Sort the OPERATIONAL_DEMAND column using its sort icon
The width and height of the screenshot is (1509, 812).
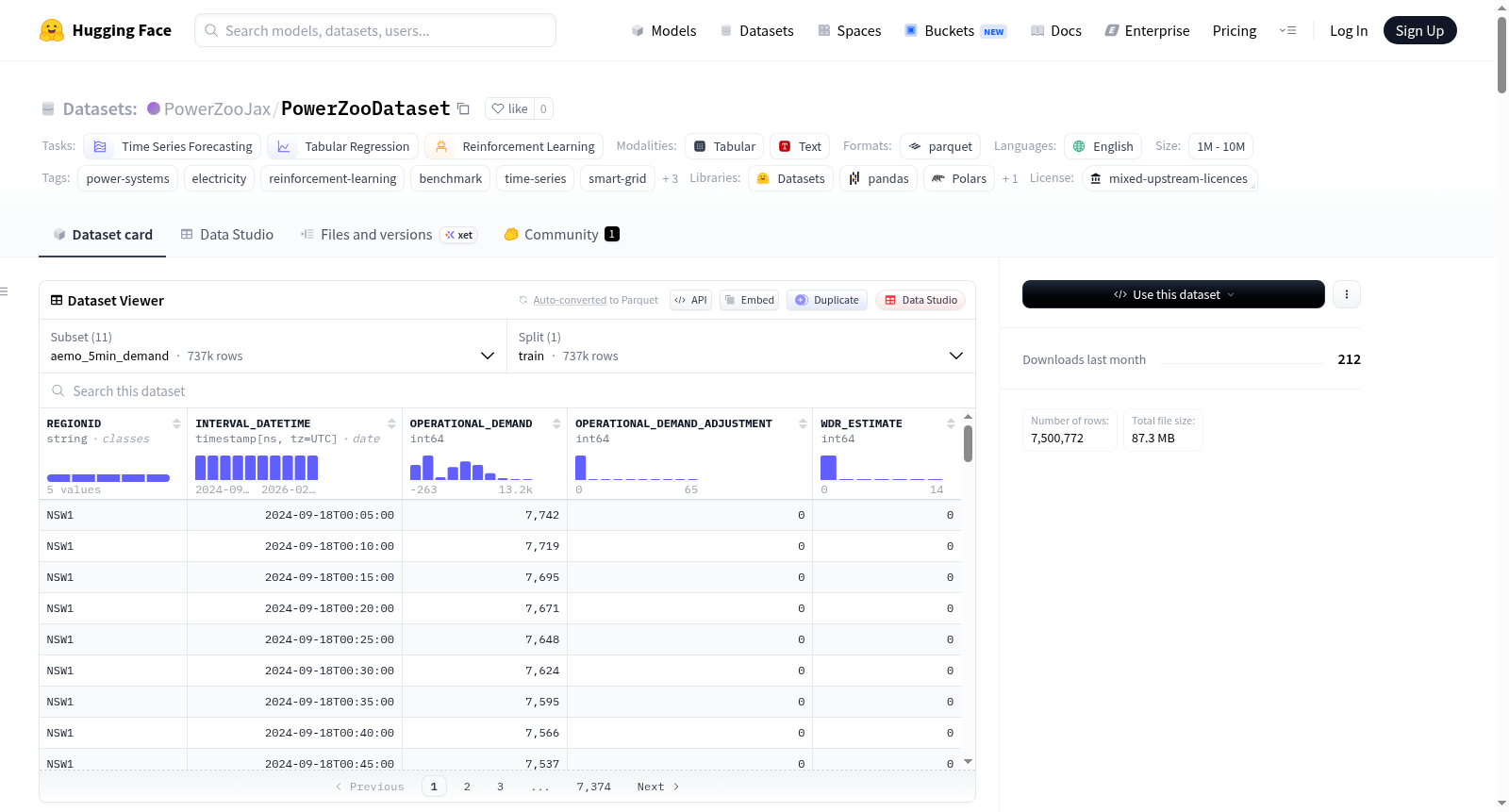click(x=557, y=423)
